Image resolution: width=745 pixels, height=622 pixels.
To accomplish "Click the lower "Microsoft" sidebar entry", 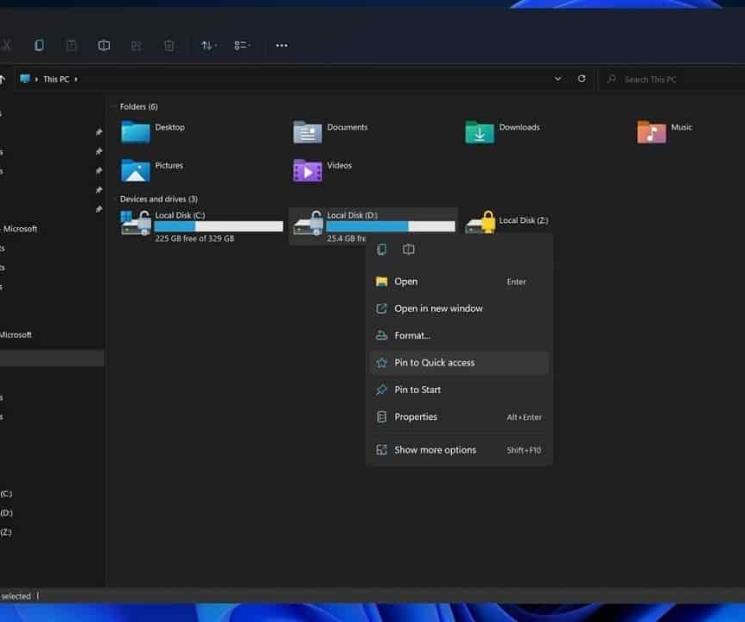I will pyautogui.click(x=16, y=335).
